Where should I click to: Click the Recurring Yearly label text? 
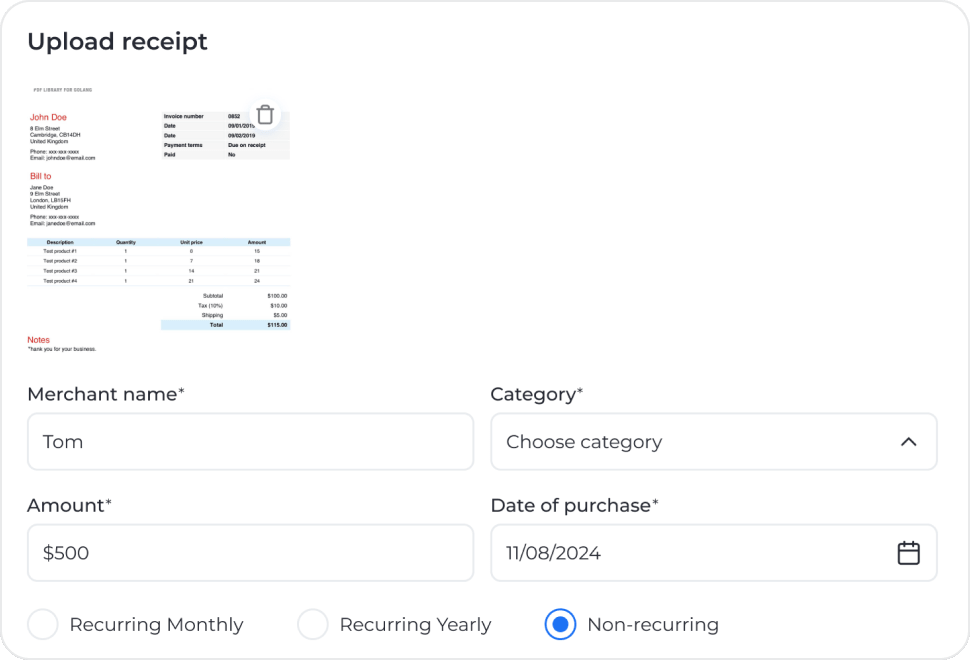[x=415, y=625]
